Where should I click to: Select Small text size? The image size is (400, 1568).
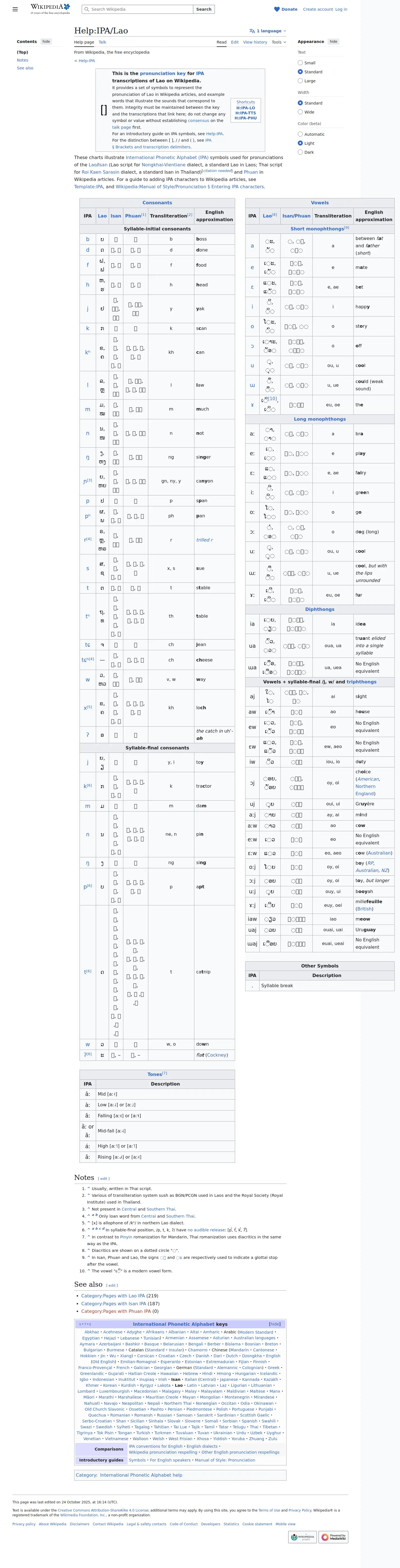click(x=300, y=63)
